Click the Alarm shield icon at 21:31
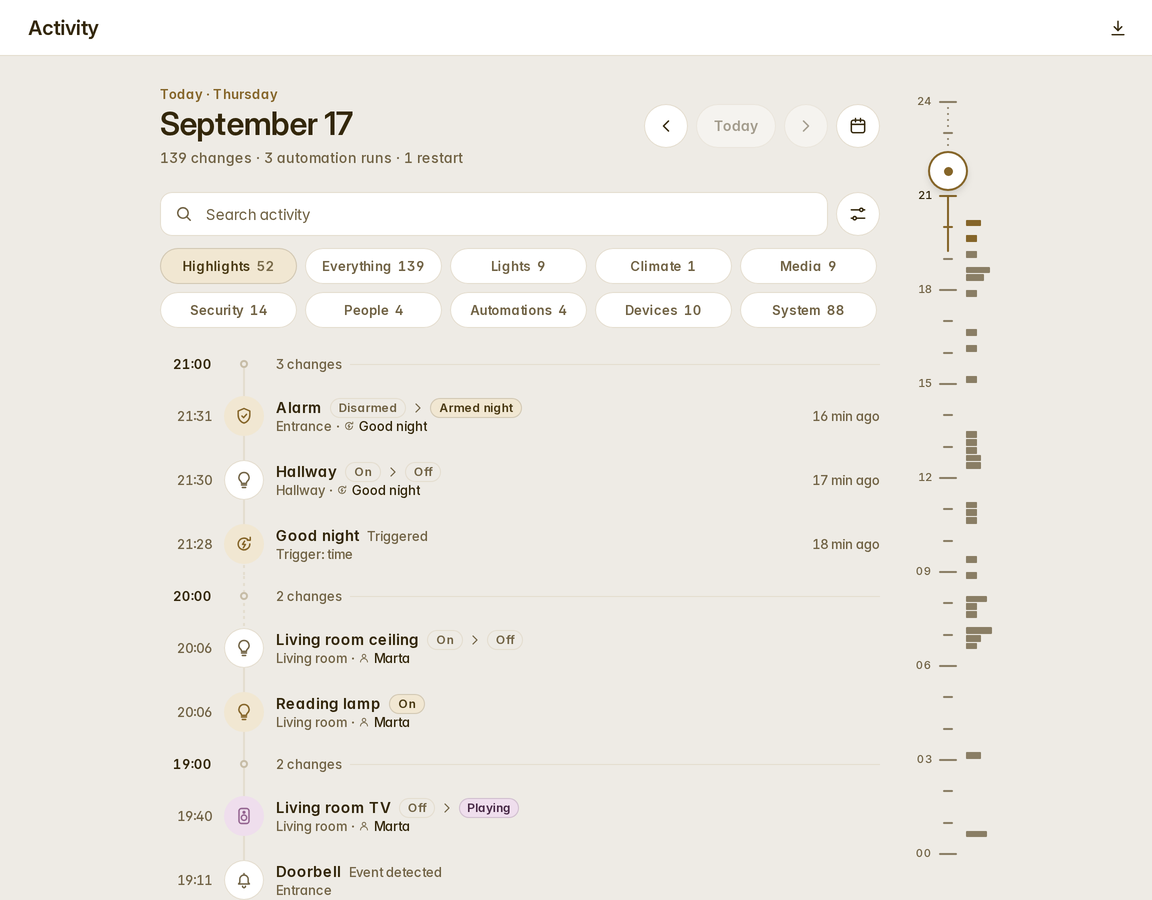Viewport: 1152px width, 900px height. click(x=244, y=416)
